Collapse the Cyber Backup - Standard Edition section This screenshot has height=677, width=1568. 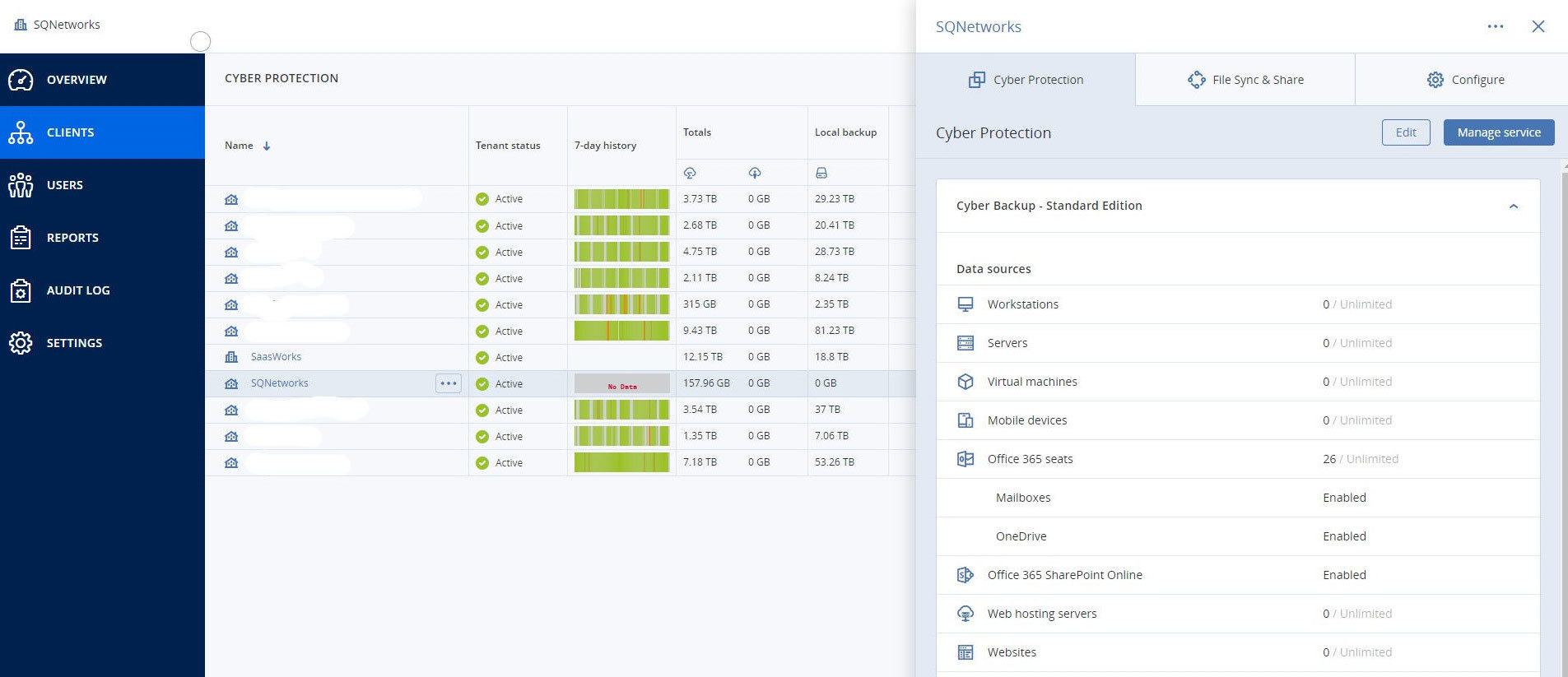(1513, 206)
